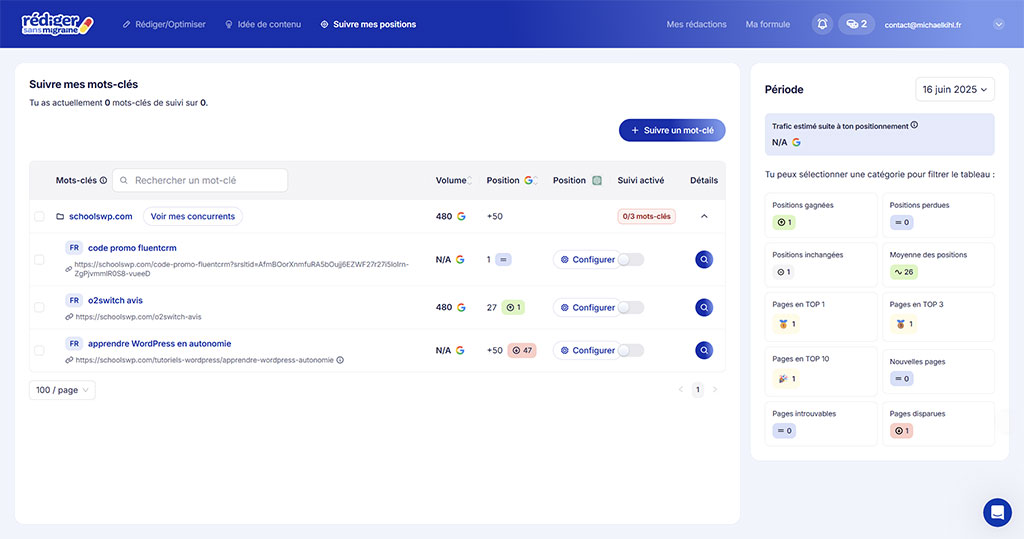Collapse the schoolswp.com group chevron

click(x=704, y=216)
